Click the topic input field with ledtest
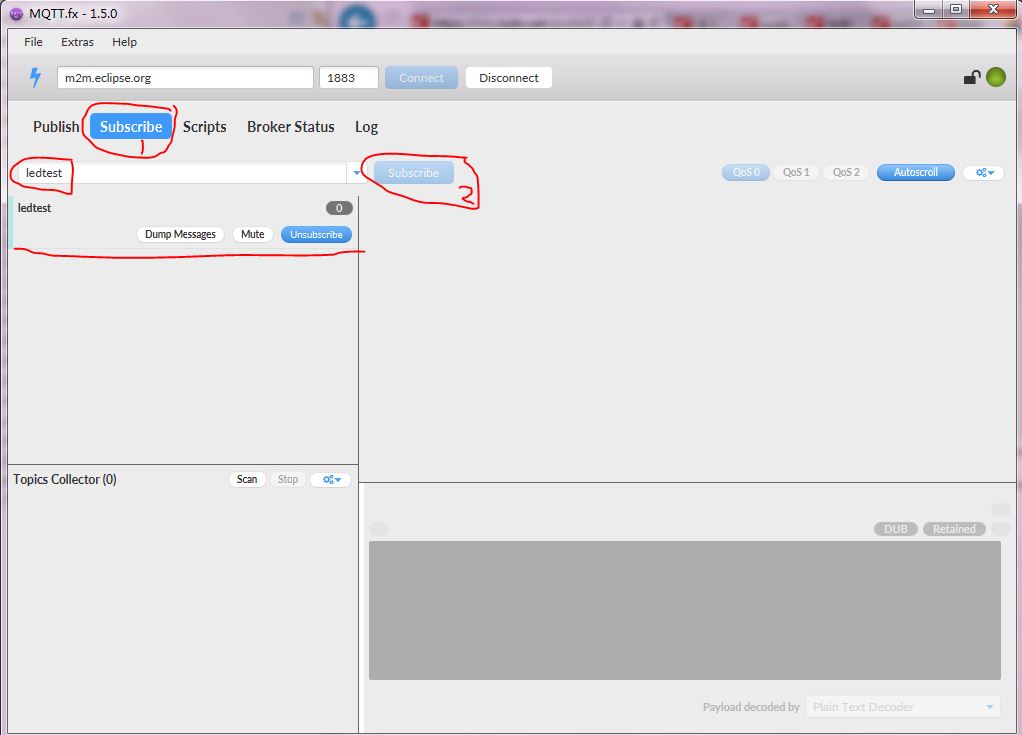1022x735 pixels. (180, 173)
